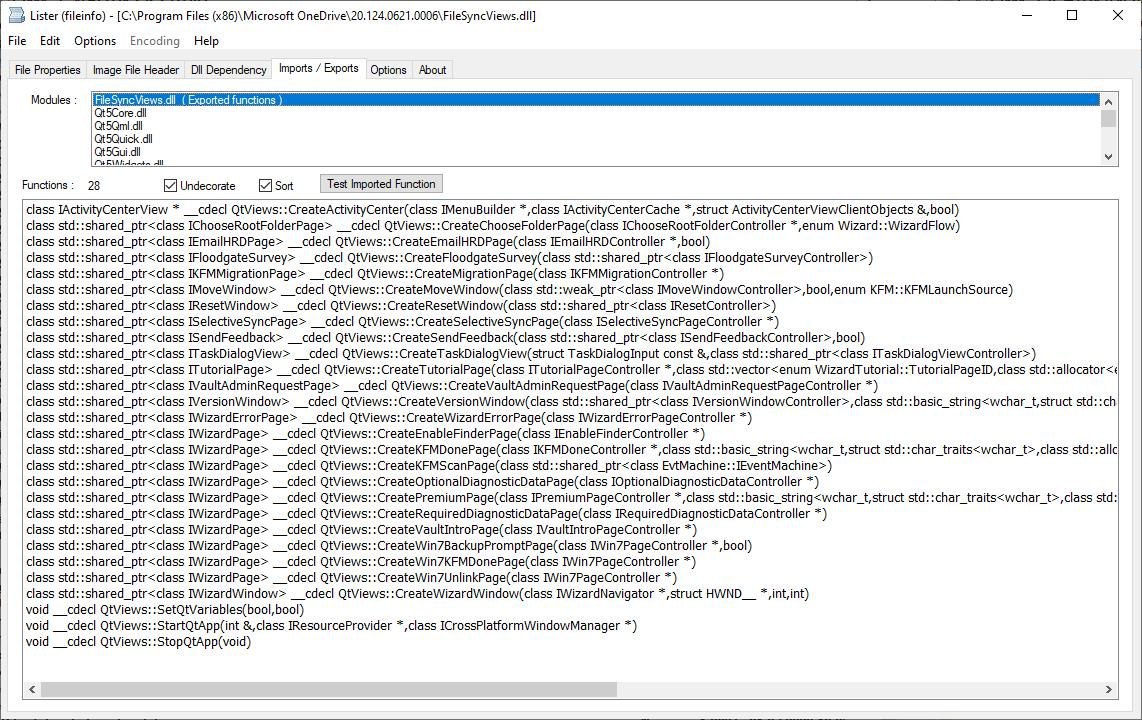Image resolution: width=1142 pixels, height=720 pixels.
Task: Select the CreatePremiumPage function line
Action: [571, 498]
